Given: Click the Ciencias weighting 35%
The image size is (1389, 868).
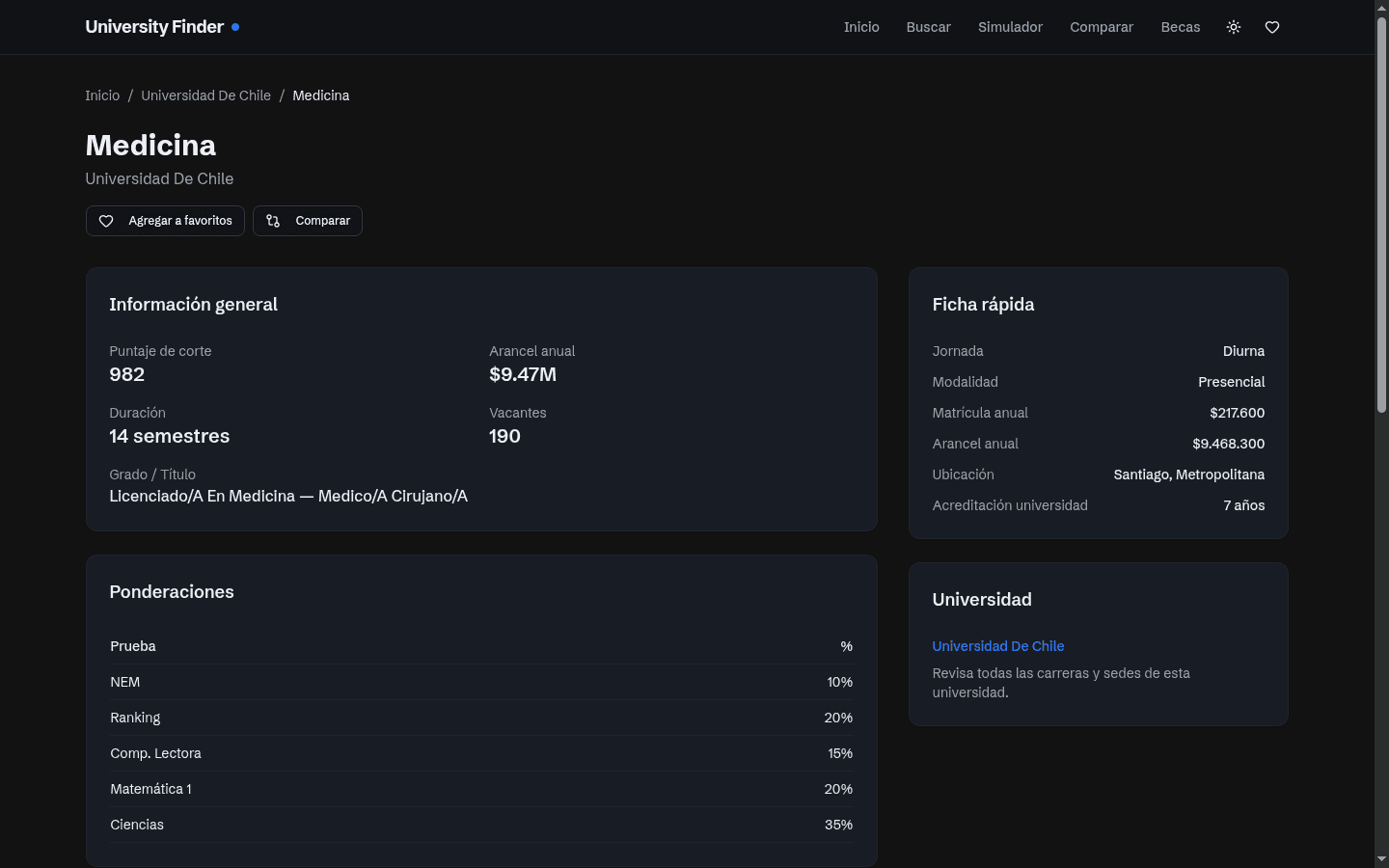Looking at the screenshot, I should 838,825.
